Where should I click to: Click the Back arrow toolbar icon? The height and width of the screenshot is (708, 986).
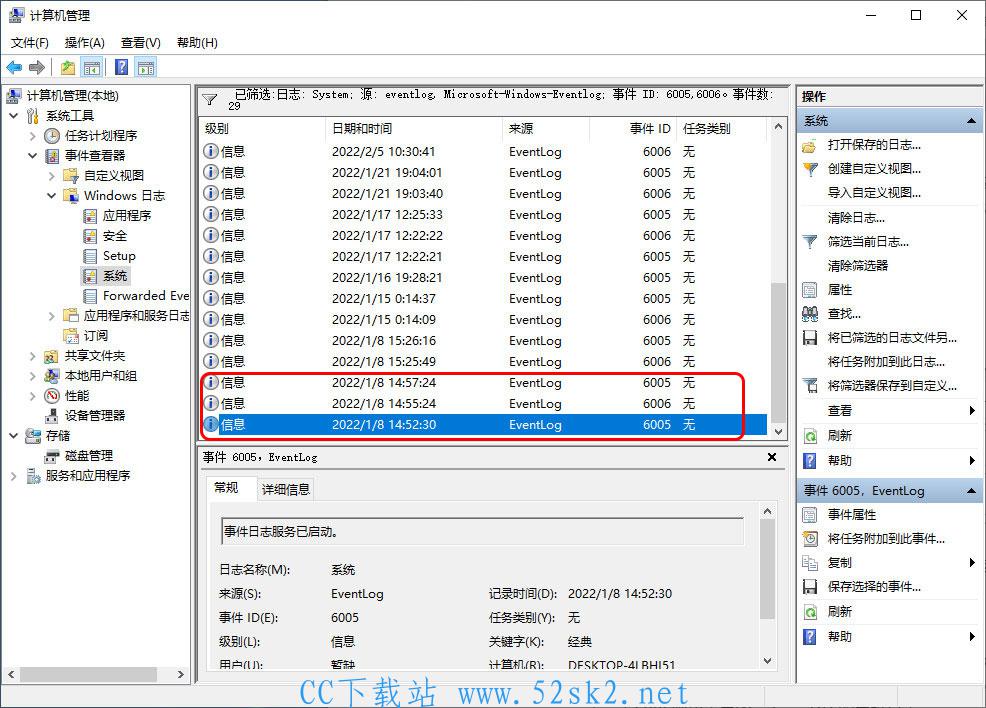(14, 67)
